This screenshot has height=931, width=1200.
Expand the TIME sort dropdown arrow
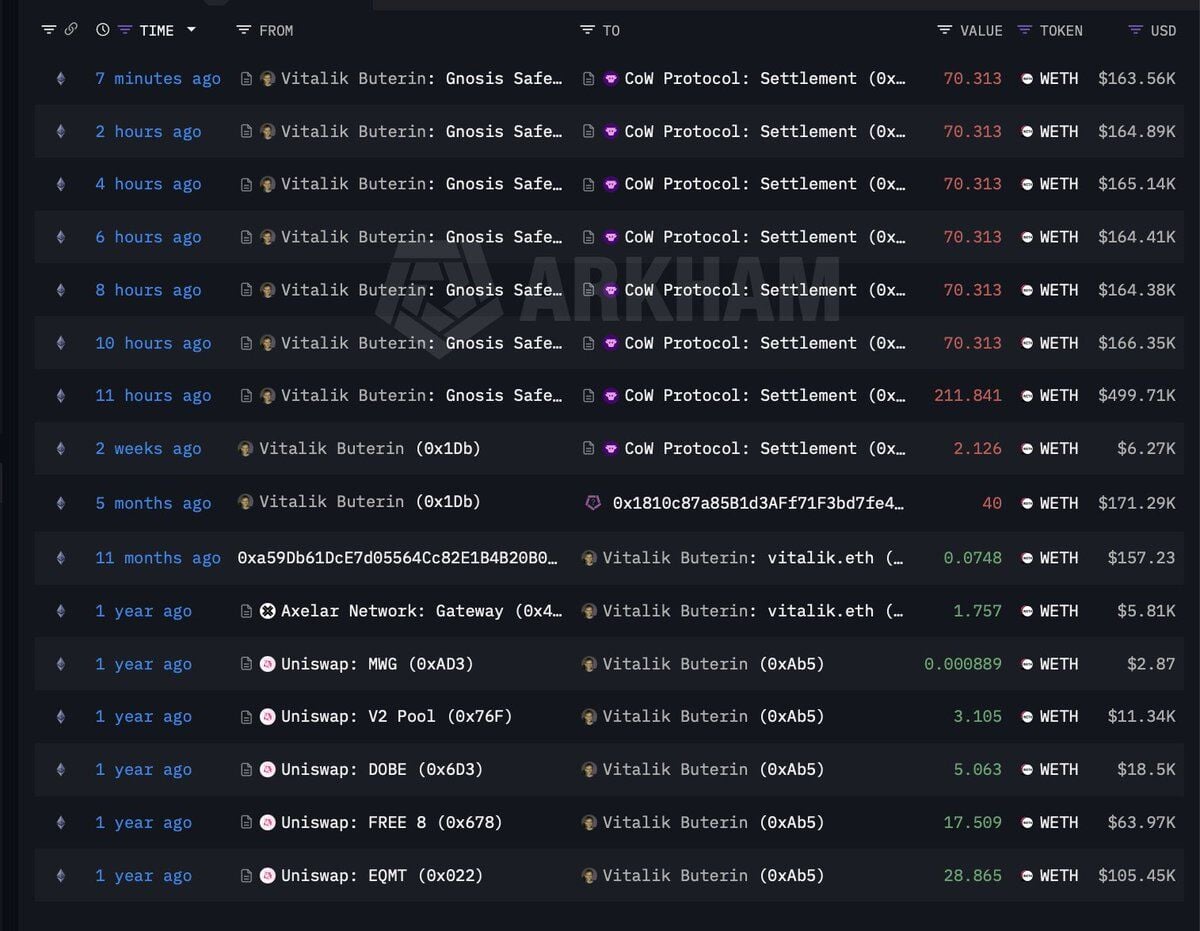(191, 30)
